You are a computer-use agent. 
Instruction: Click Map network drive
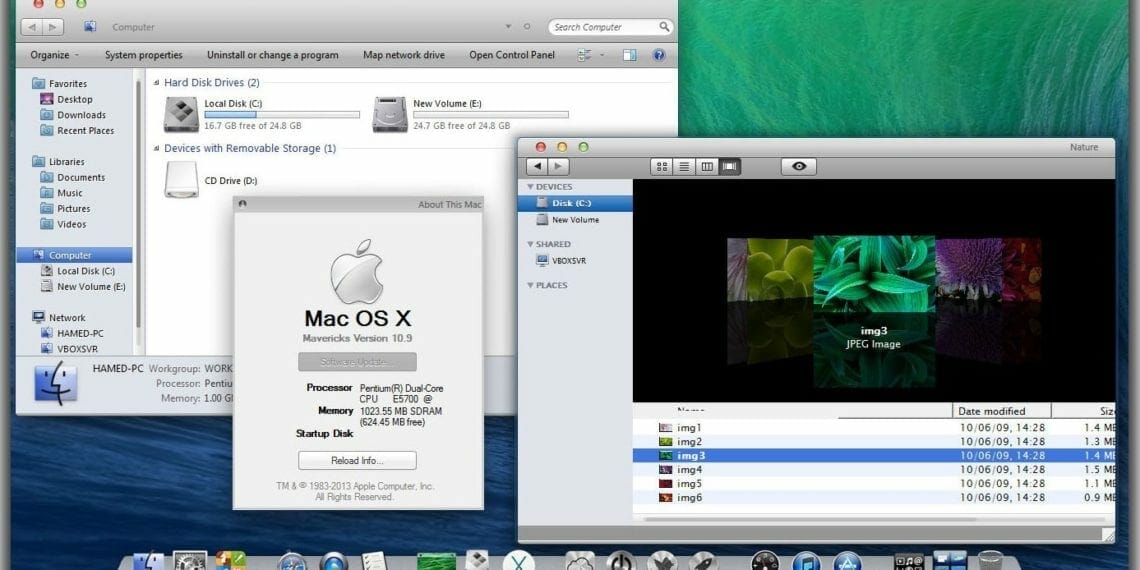click(403, 55)
